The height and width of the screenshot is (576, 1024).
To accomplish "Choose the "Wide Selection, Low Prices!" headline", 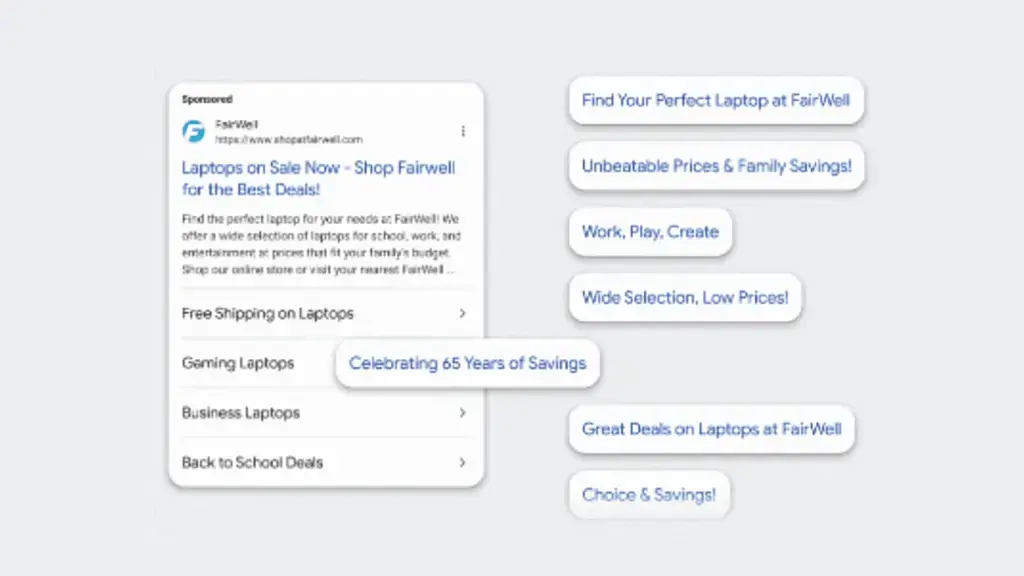I will tap(685, 297).
